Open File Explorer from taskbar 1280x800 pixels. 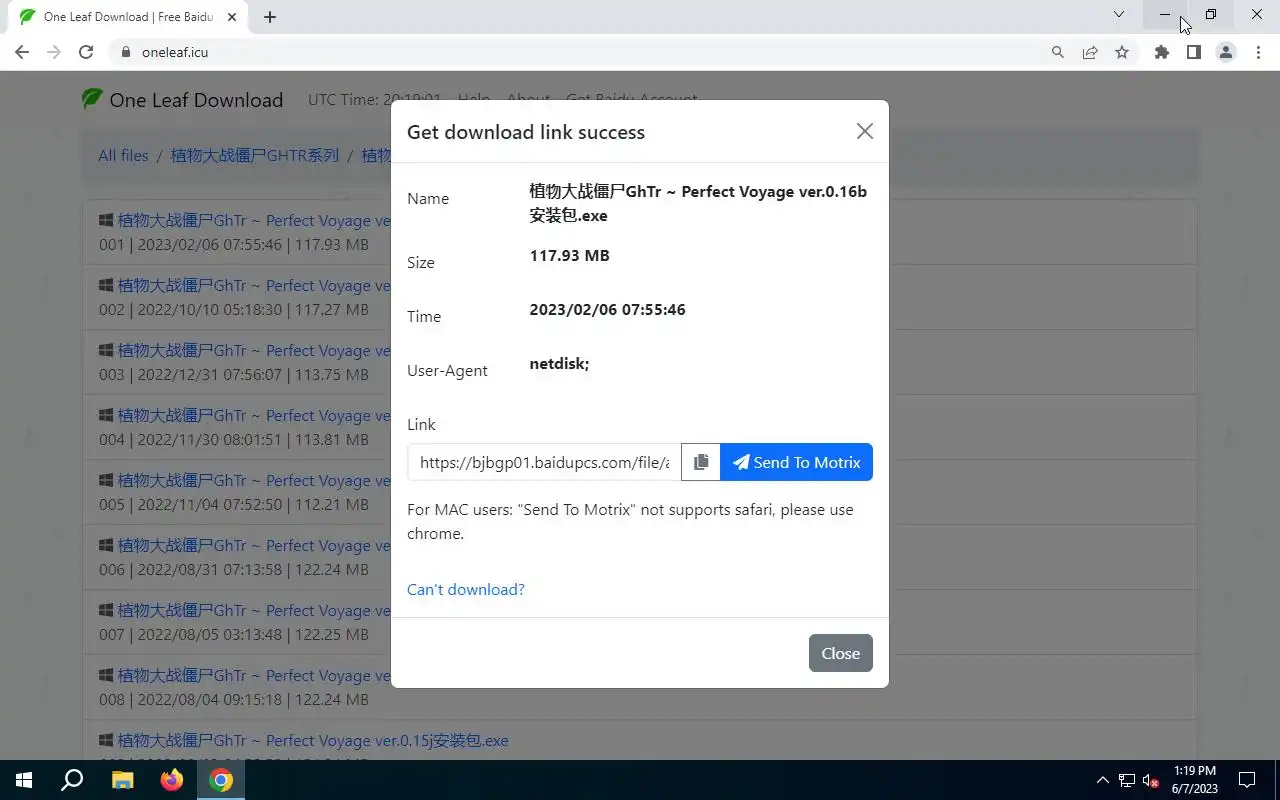122,780
